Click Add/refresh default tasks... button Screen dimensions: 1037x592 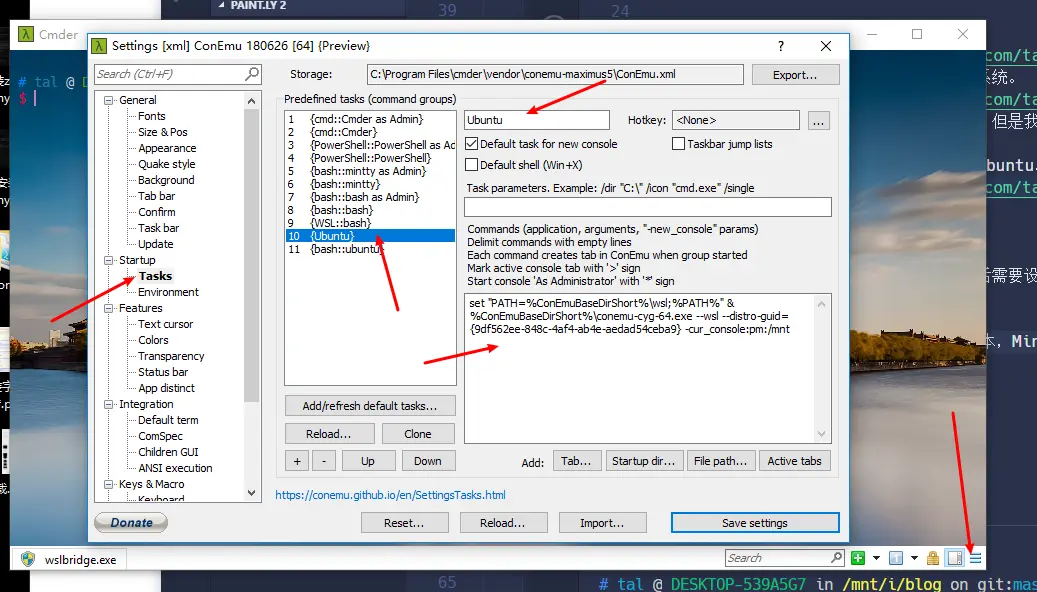point(370,405)
